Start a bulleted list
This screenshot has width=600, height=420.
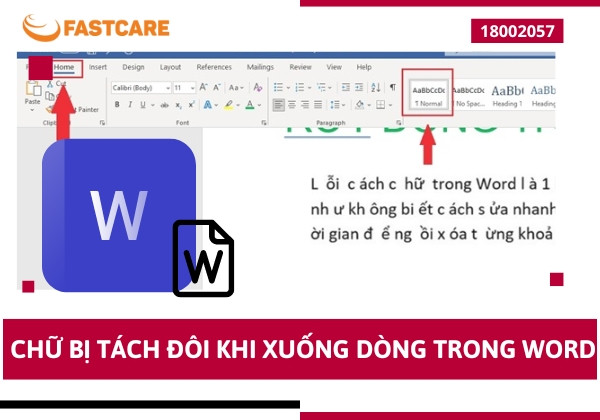pos(279,88)
